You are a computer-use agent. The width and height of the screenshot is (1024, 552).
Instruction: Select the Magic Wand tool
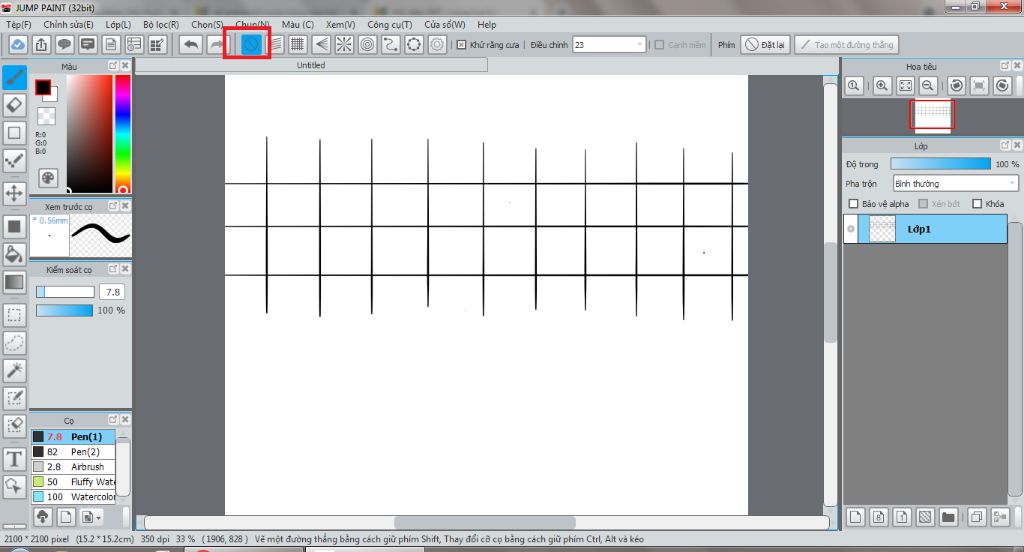click(x=14, y=370)
